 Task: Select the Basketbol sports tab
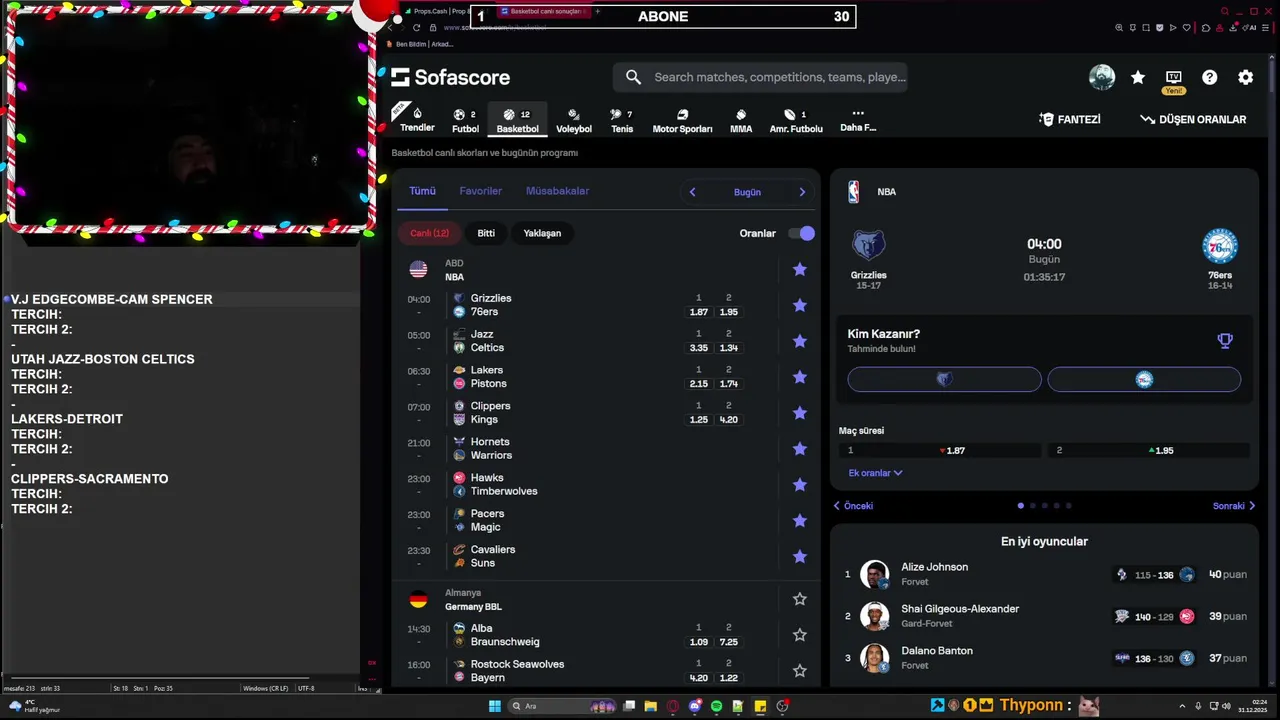[517, 121]
